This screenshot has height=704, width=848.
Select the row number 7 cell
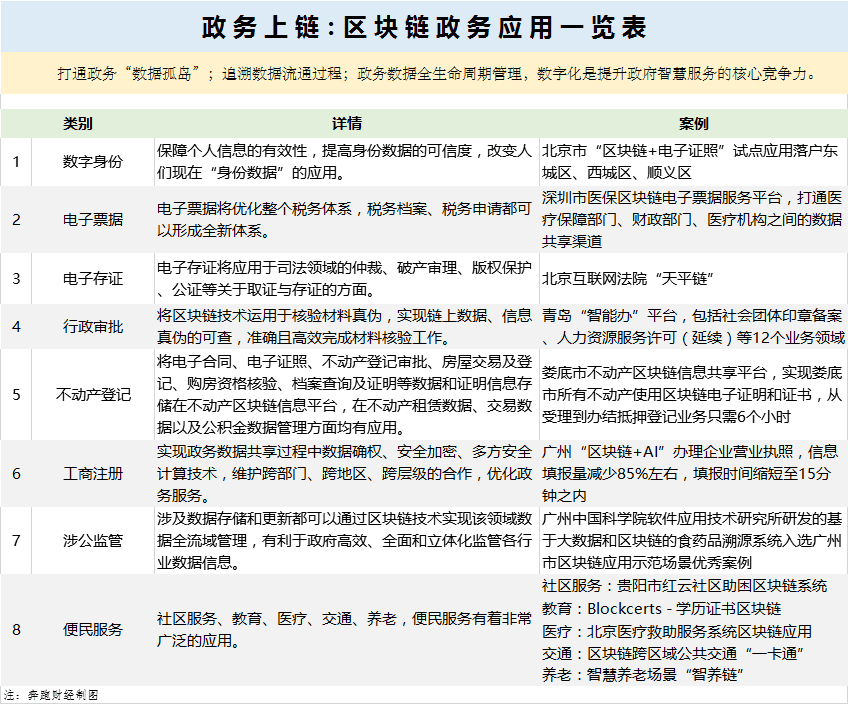pyautogui.click(x=16, y=540)
